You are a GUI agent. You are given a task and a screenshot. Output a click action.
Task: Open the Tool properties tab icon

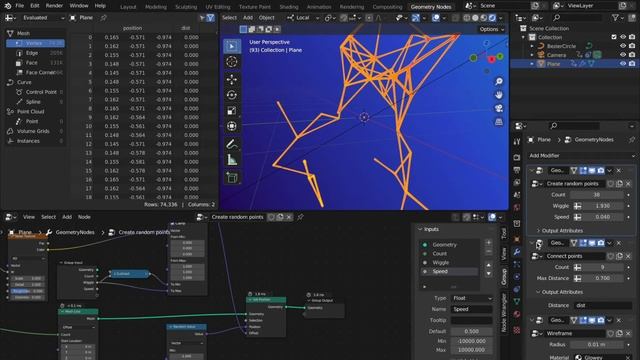517,142
